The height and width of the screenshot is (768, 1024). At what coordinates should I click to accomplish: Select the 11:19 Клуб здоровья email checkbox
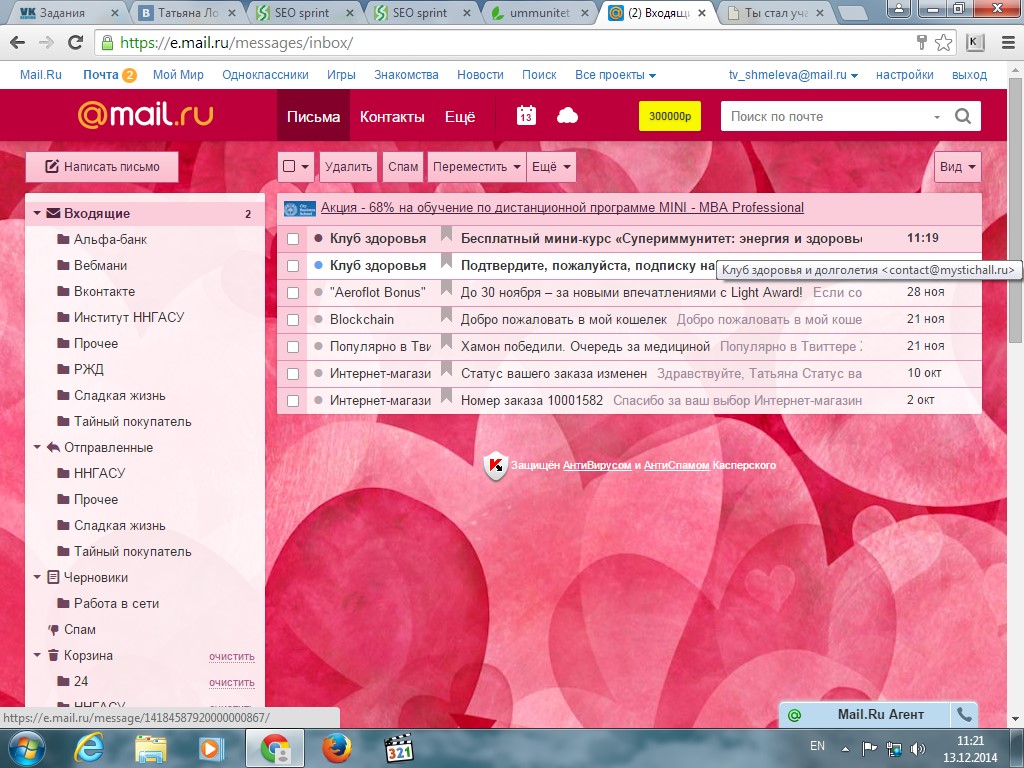coord(293,239)
